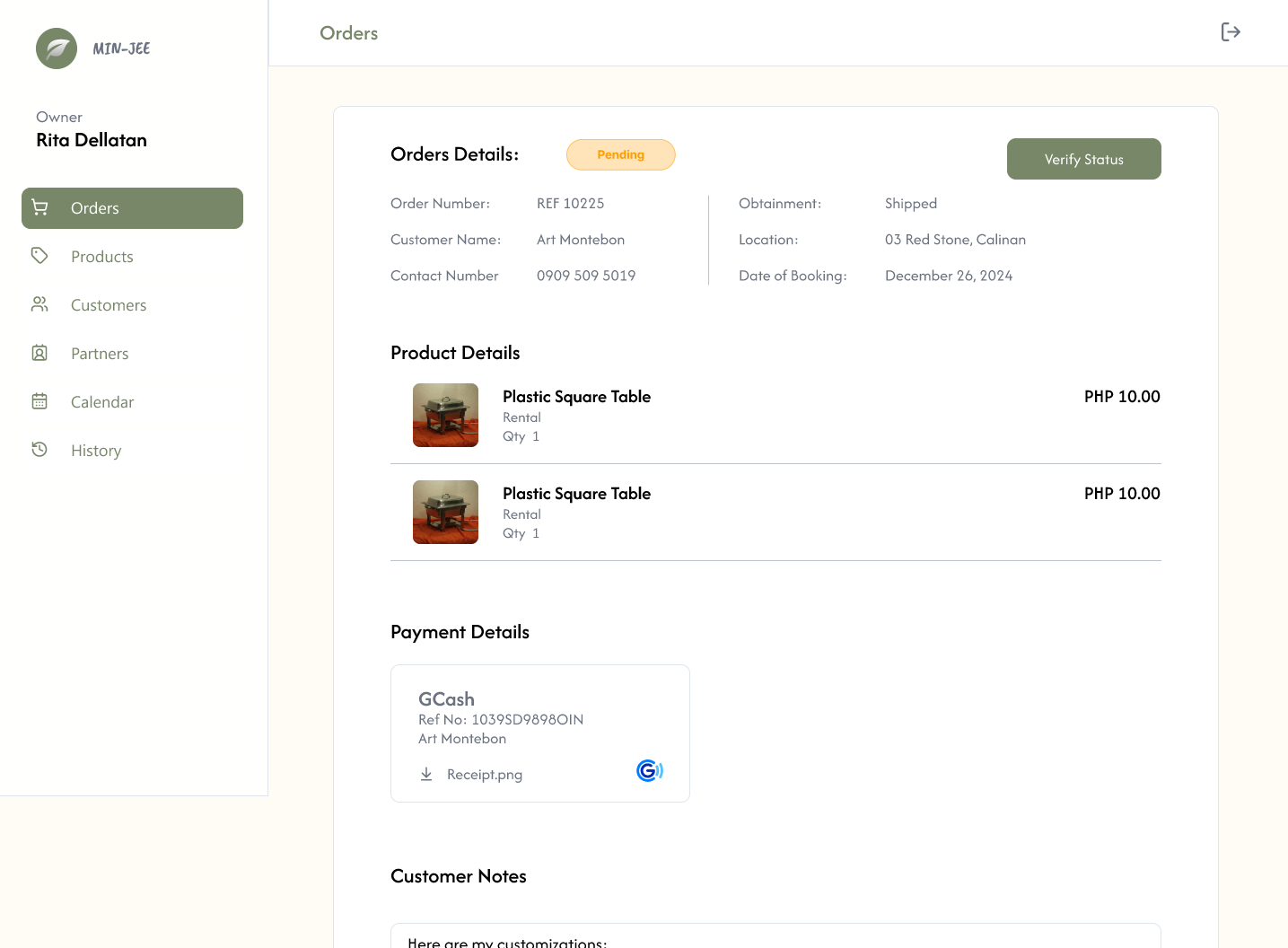Viewport: 1288px width, 948px height.
Task: Click booking date December 26, 2024
Action: point(949,276)
